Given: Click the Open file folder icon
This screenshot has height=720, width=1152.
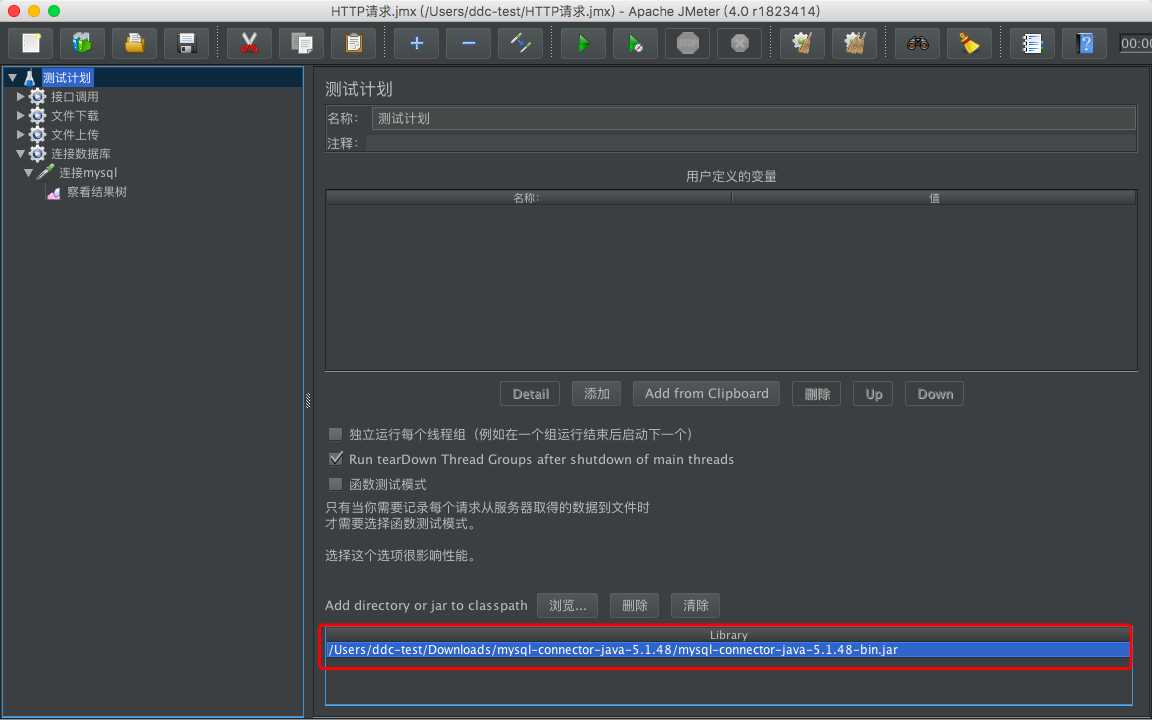Looking at the screenshot, I should 134,43.
